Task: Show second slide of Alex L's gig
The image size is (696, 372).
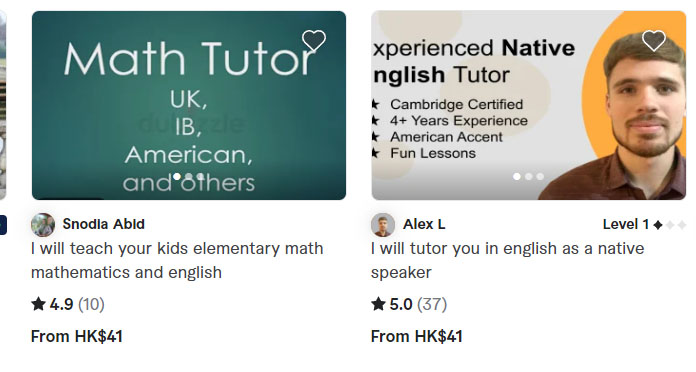Action: (528, 177)
